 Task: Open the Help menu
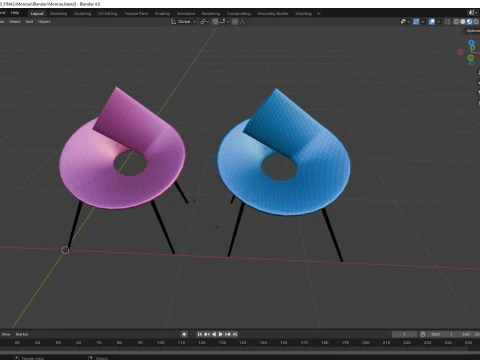[x=15, y=13]
